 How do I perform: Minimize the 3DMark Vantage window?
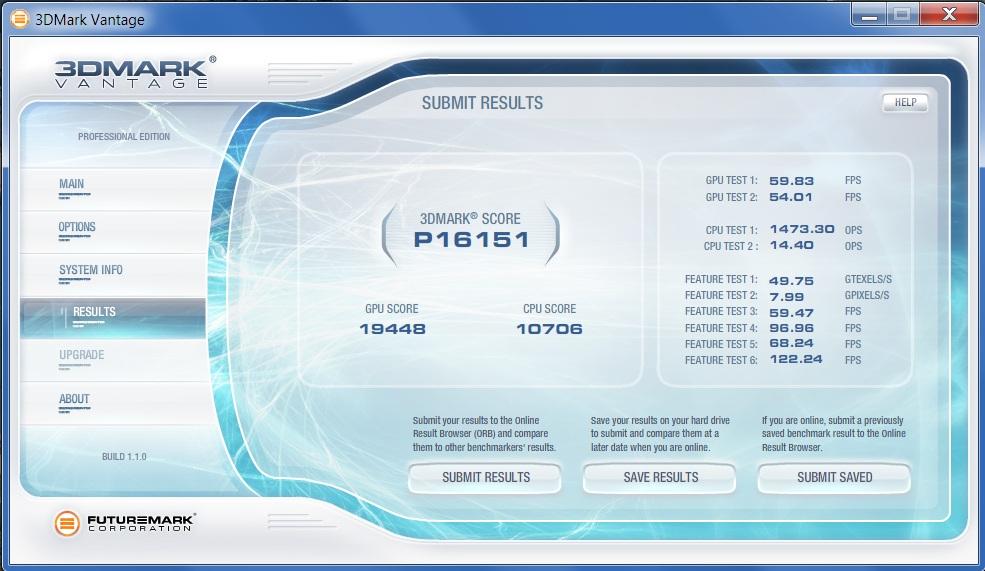point(869,14)
